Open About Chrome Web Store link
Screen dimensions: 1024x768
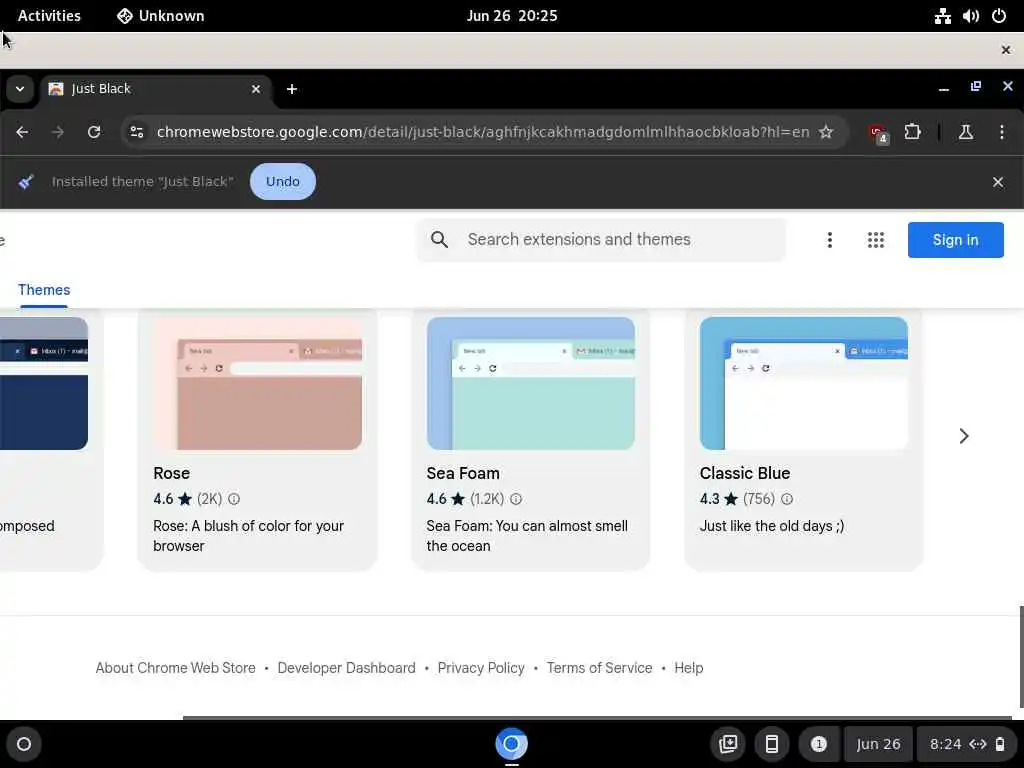coord(176,668)
